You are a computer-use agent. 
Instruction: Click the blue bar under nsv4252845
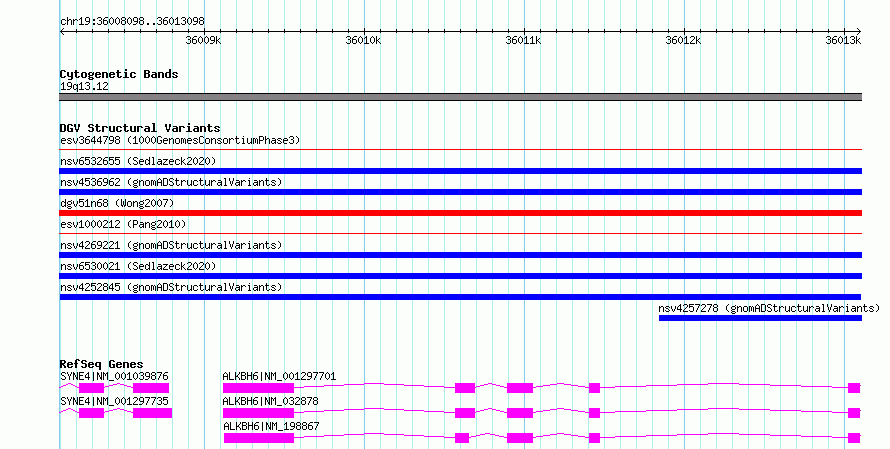click(x=460, y=297)
